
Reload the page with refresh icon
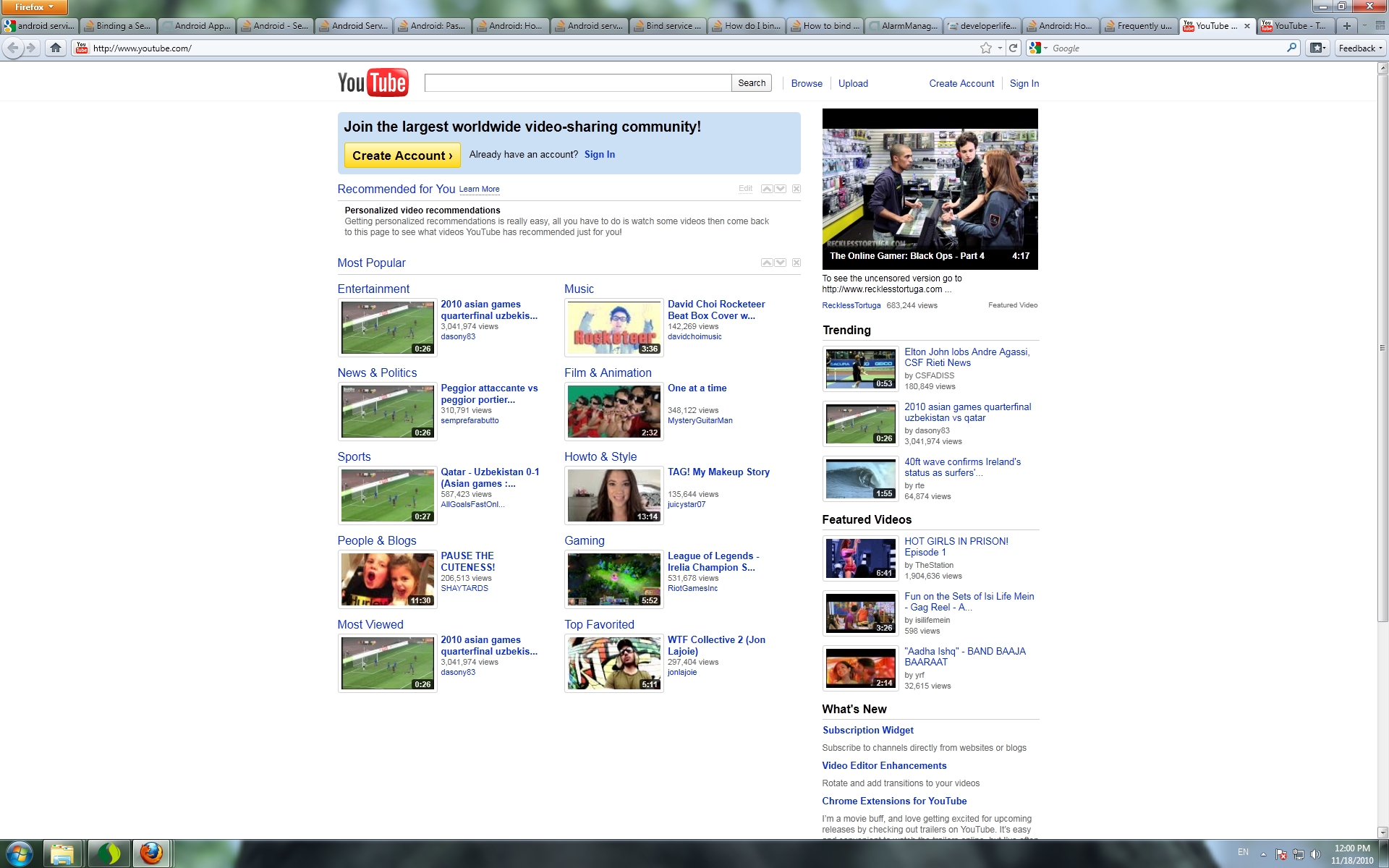pos(1014,48)
